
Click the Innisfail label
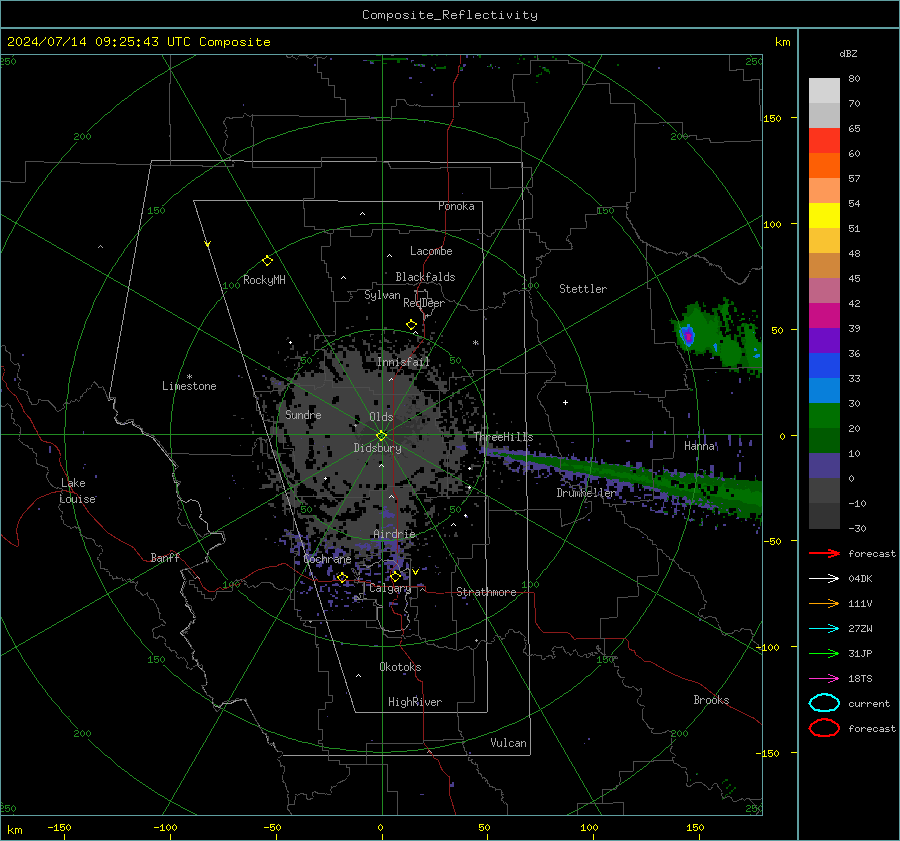(403, 362)
